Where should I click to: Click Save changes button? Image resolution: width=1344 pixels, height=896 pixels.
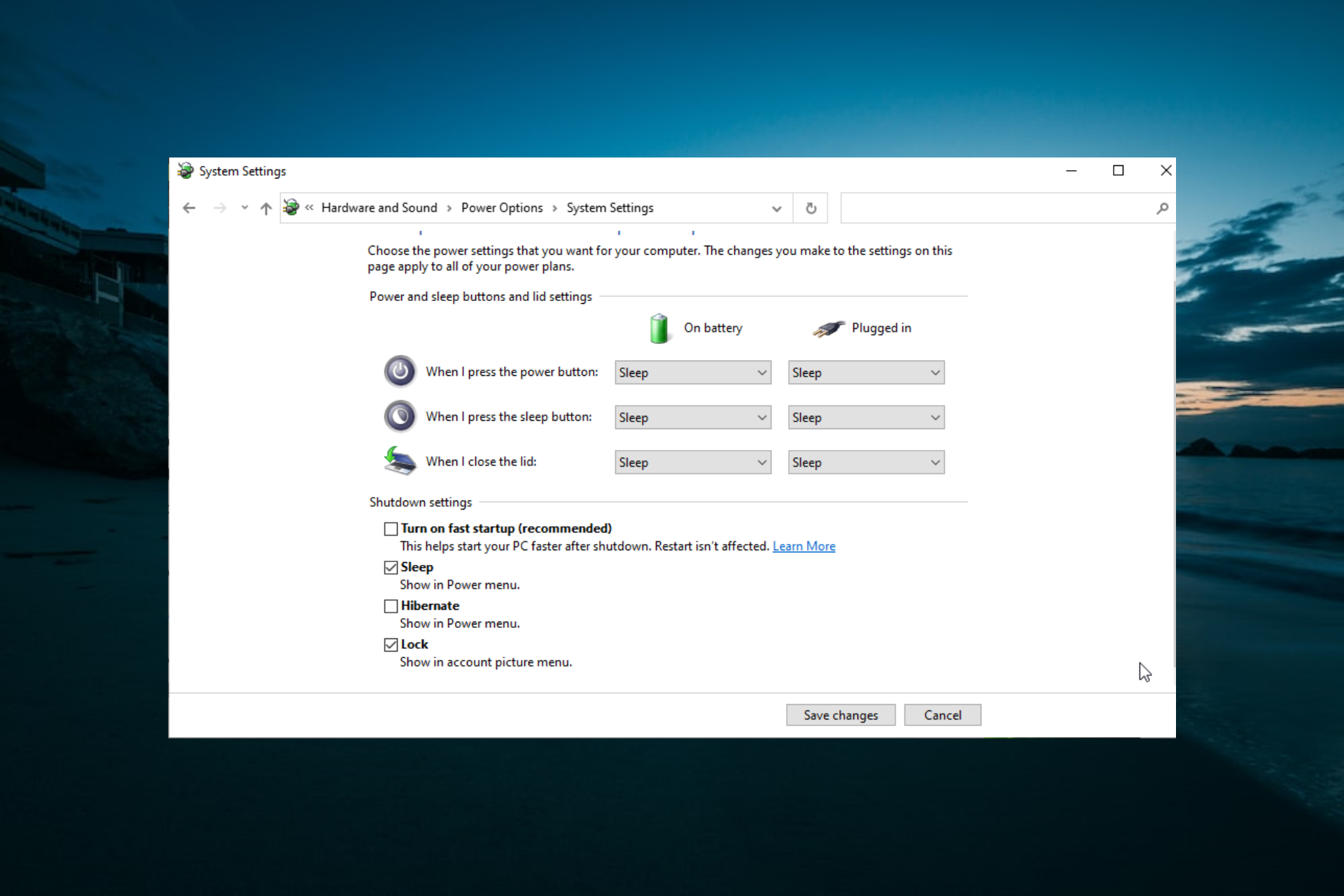tap(840, 715)
